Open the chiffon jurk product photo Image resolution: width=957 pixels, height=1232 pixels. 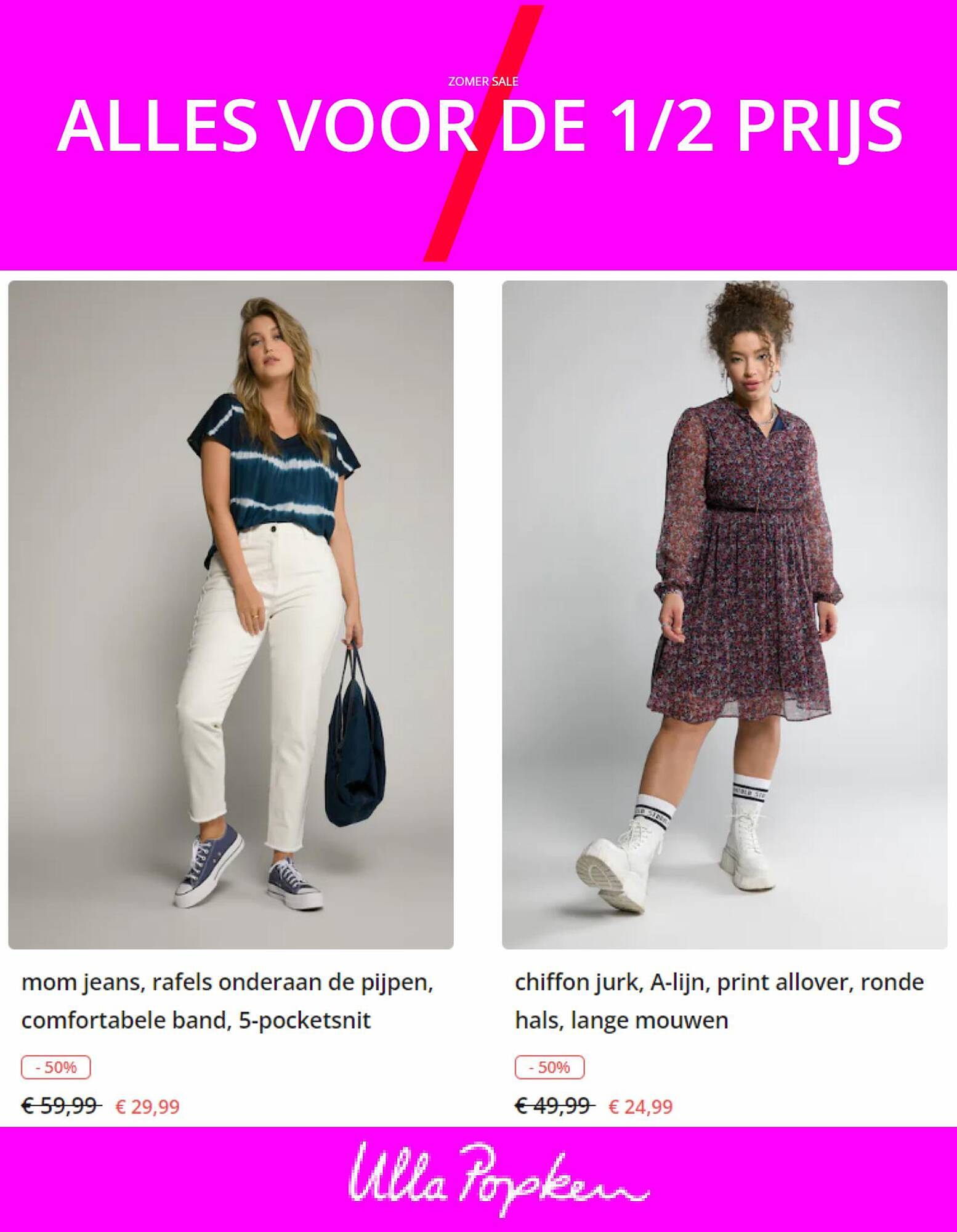pyautogui.click(x=724, y=615)
